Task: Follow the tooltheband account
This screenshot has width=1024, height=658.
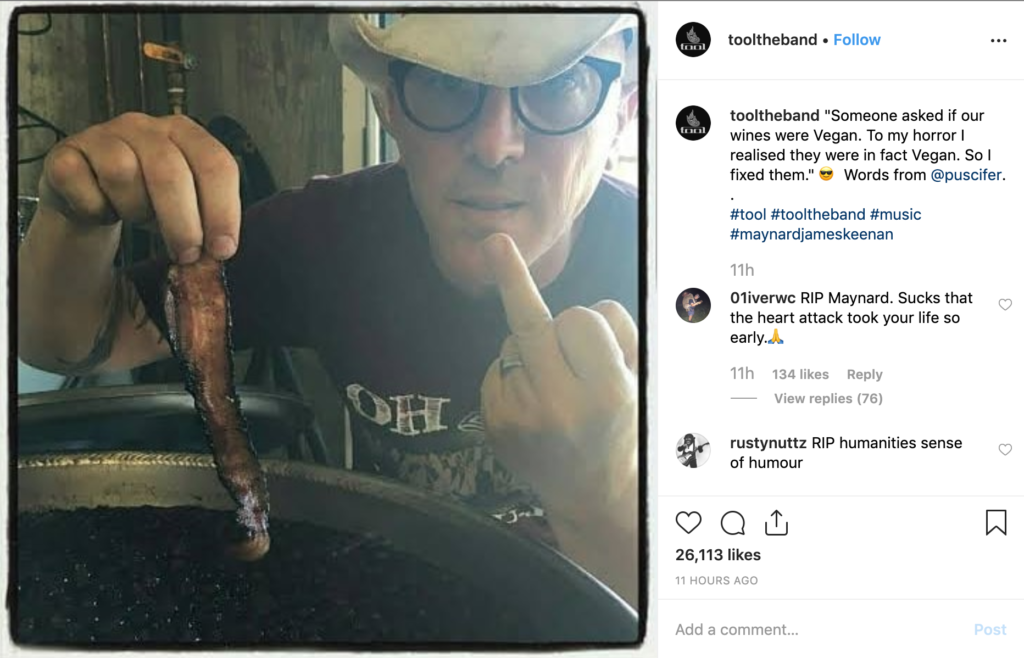Action: [x=857, y=40]
